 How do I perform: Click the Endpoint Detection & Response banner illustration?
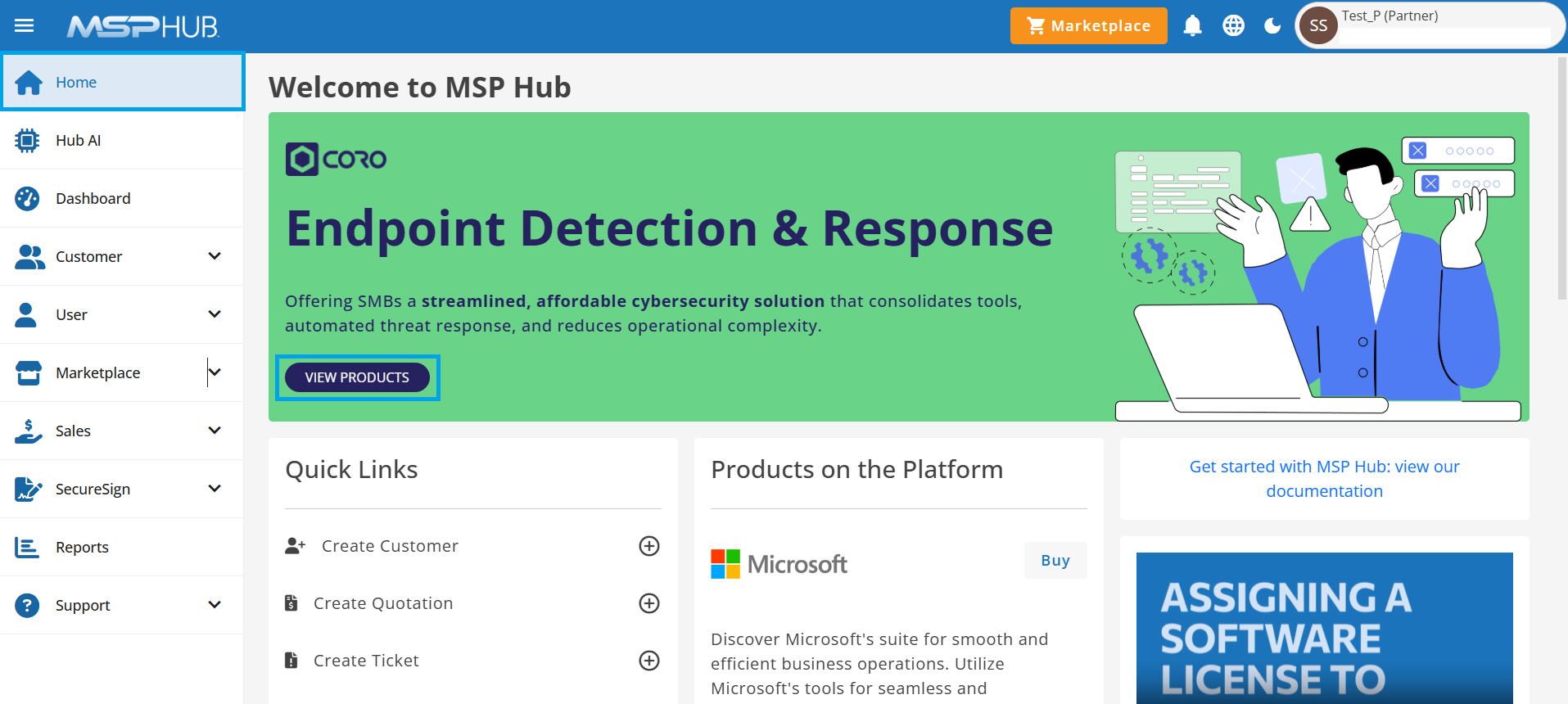[x=1317, y=278]
